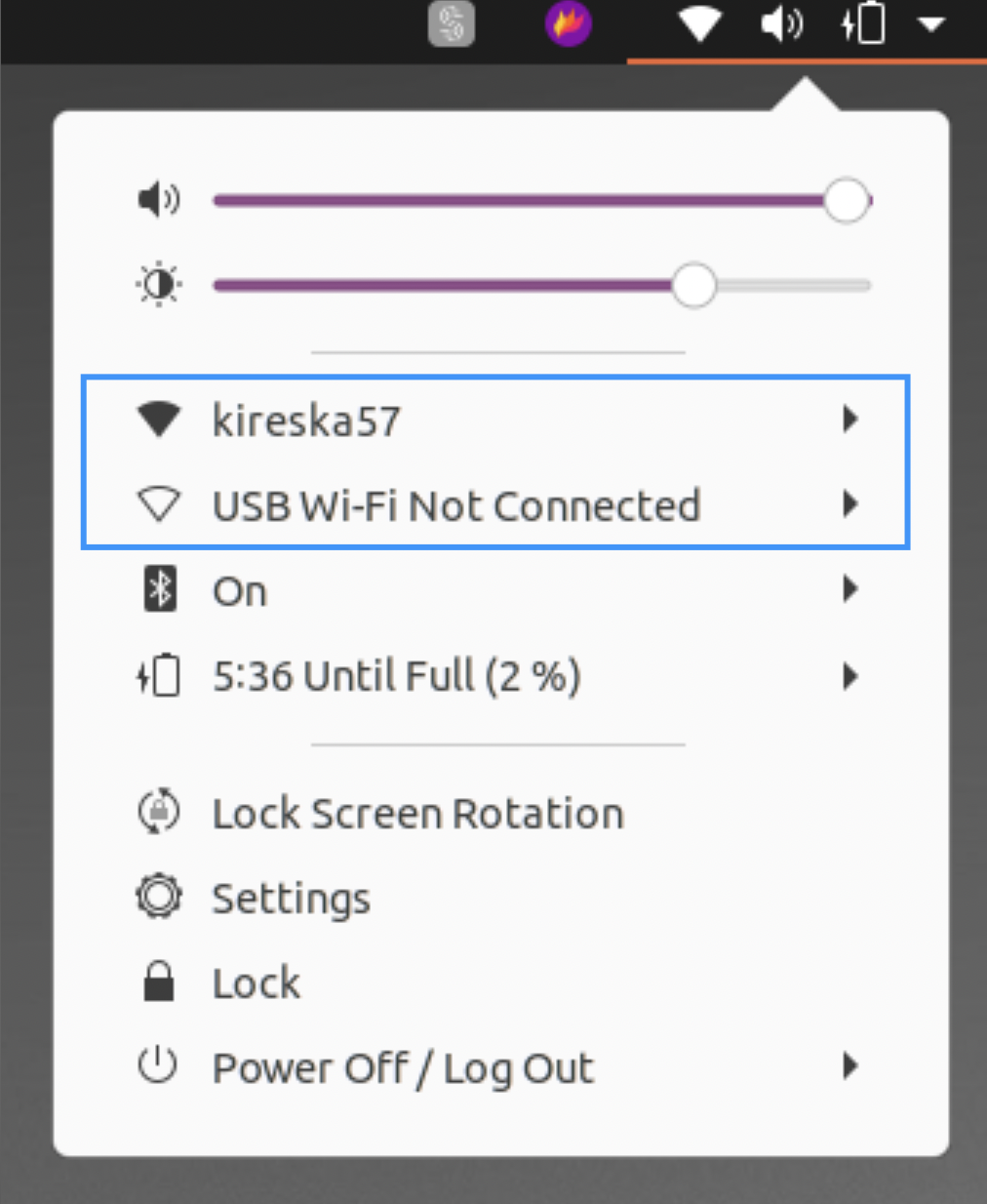Select the USB Wi-Fi Not Connected entry
Screen dimensions: 987x1204
click(x=456, y=505)
